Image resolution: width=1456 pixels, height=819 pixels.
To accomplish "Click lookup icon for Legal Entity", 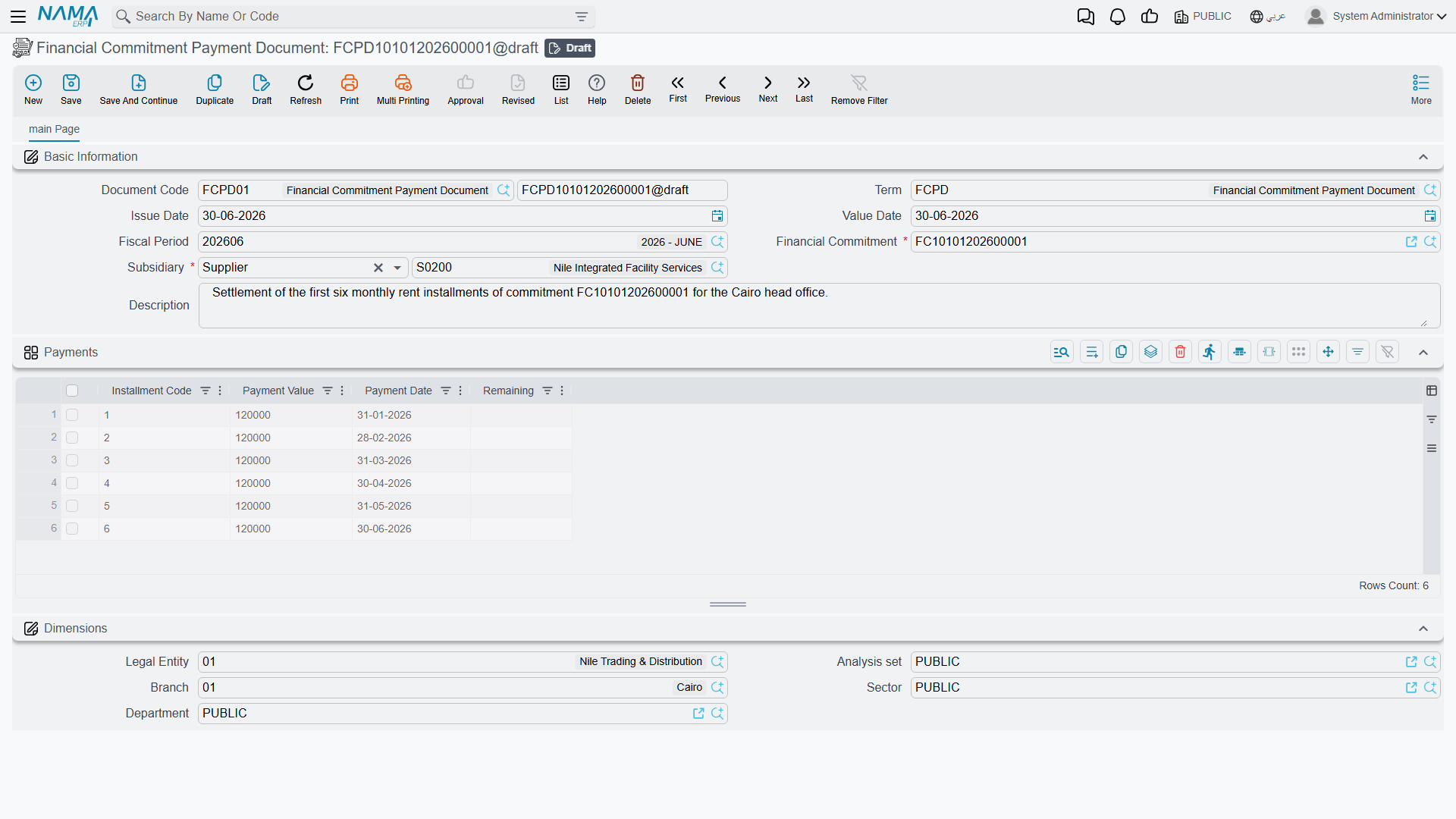I will pyautogui.click(x=717, y=662).
